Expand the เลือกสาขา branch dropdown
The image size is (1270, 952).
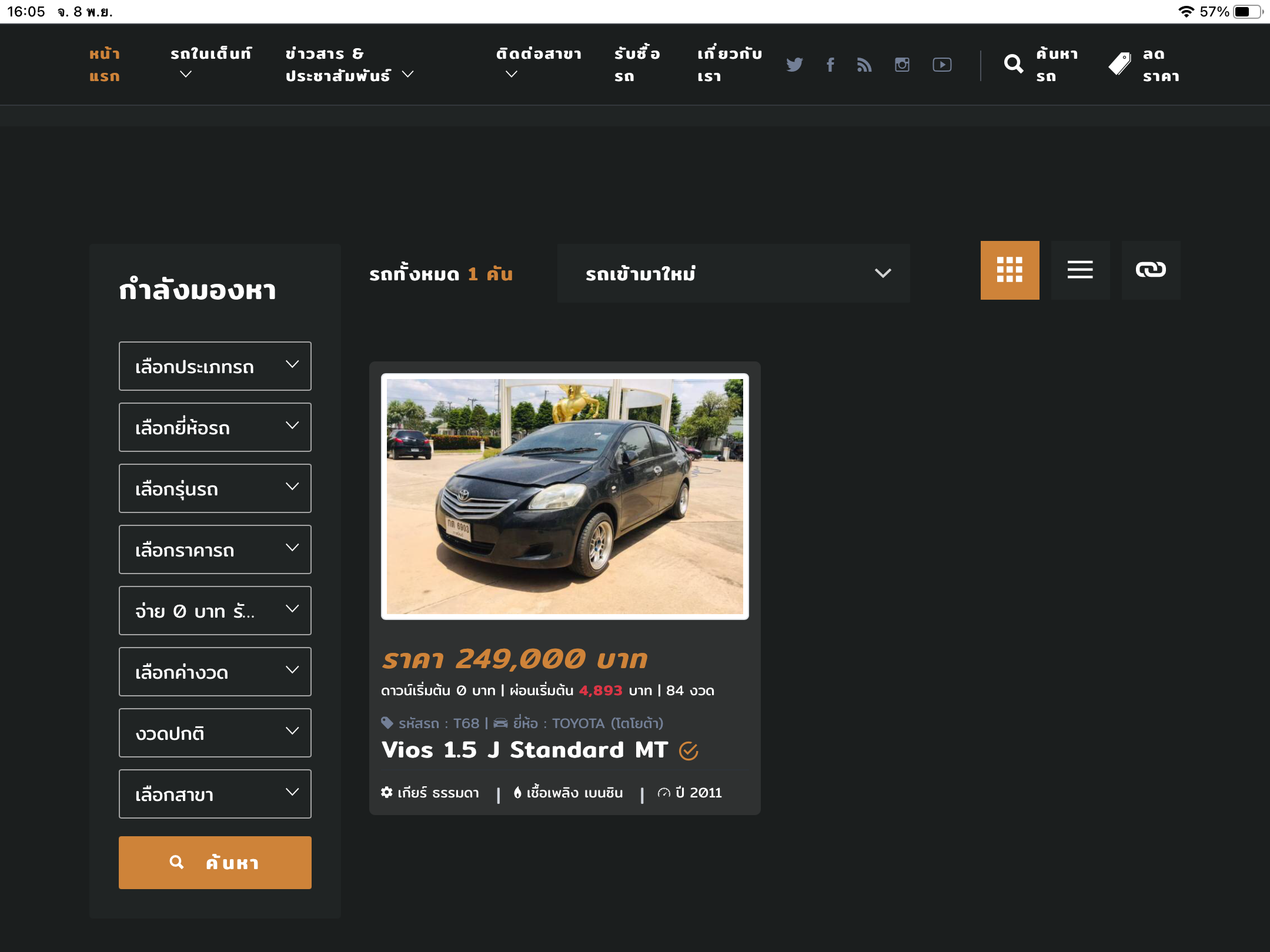click(215, 794)
